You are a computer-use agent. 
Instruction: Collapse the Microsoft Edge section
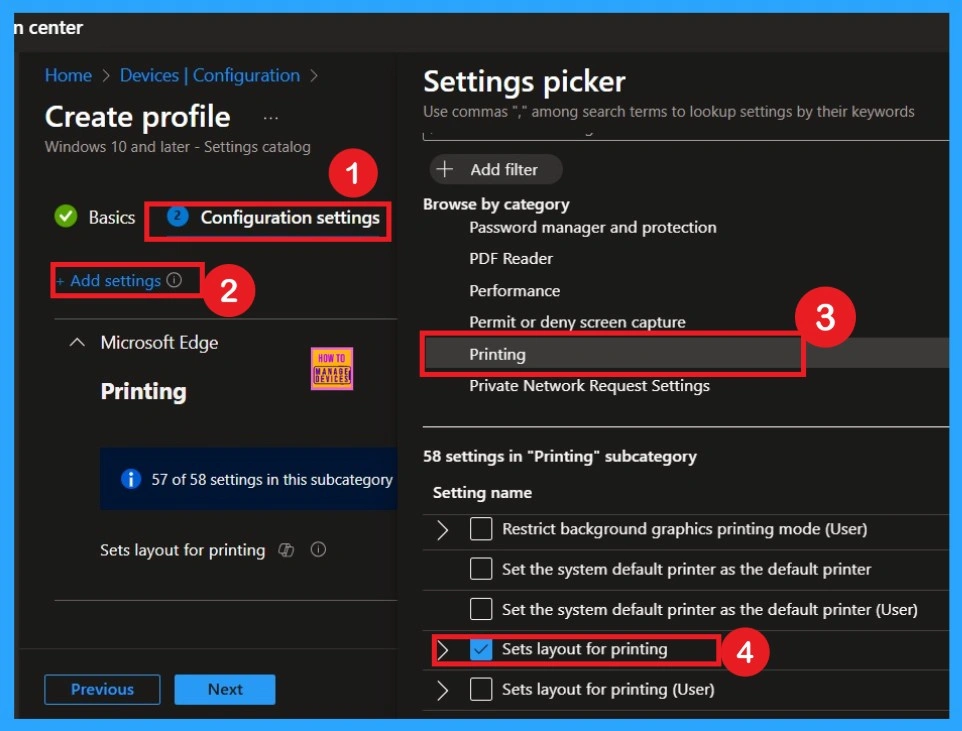[77, 342]
